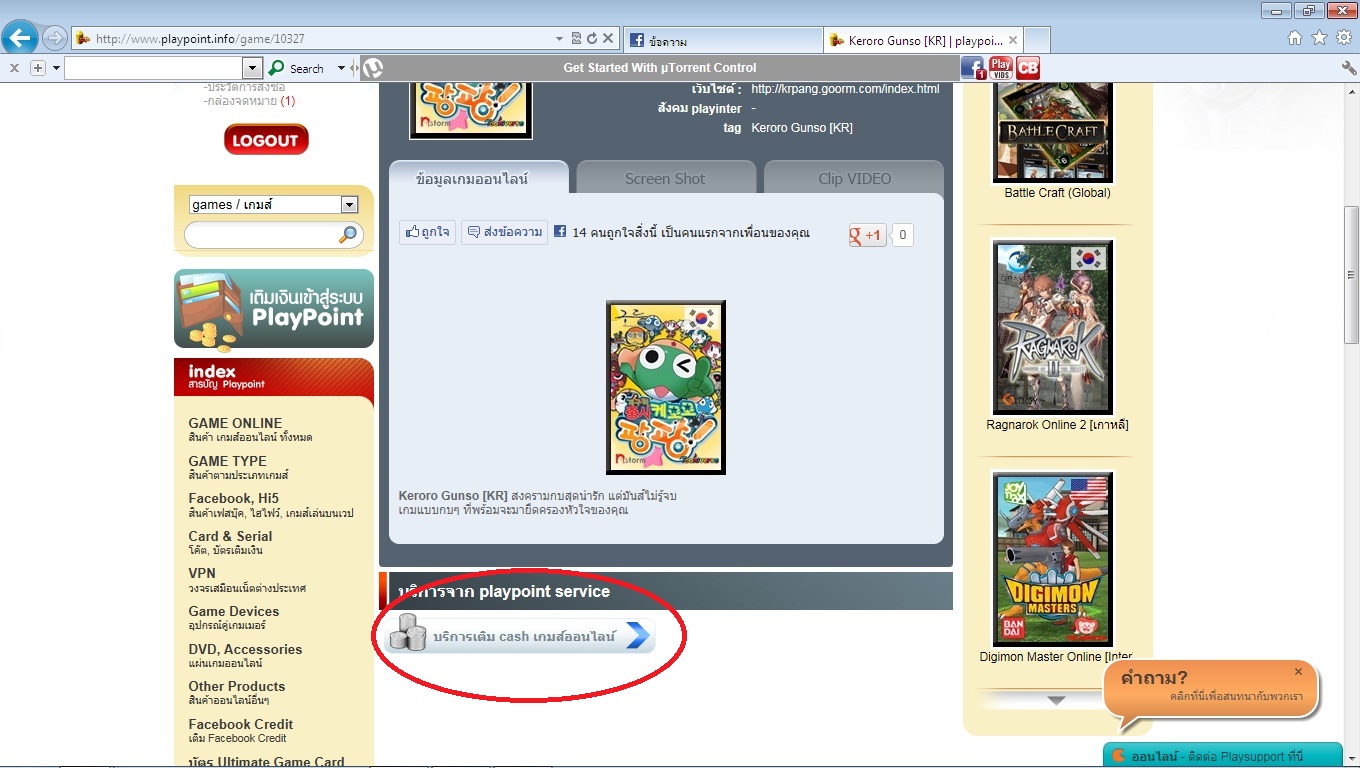Viewport: 1360px width, 768px height.
Task: Click the Facebook toolbar icon
Action: [972, 68]
